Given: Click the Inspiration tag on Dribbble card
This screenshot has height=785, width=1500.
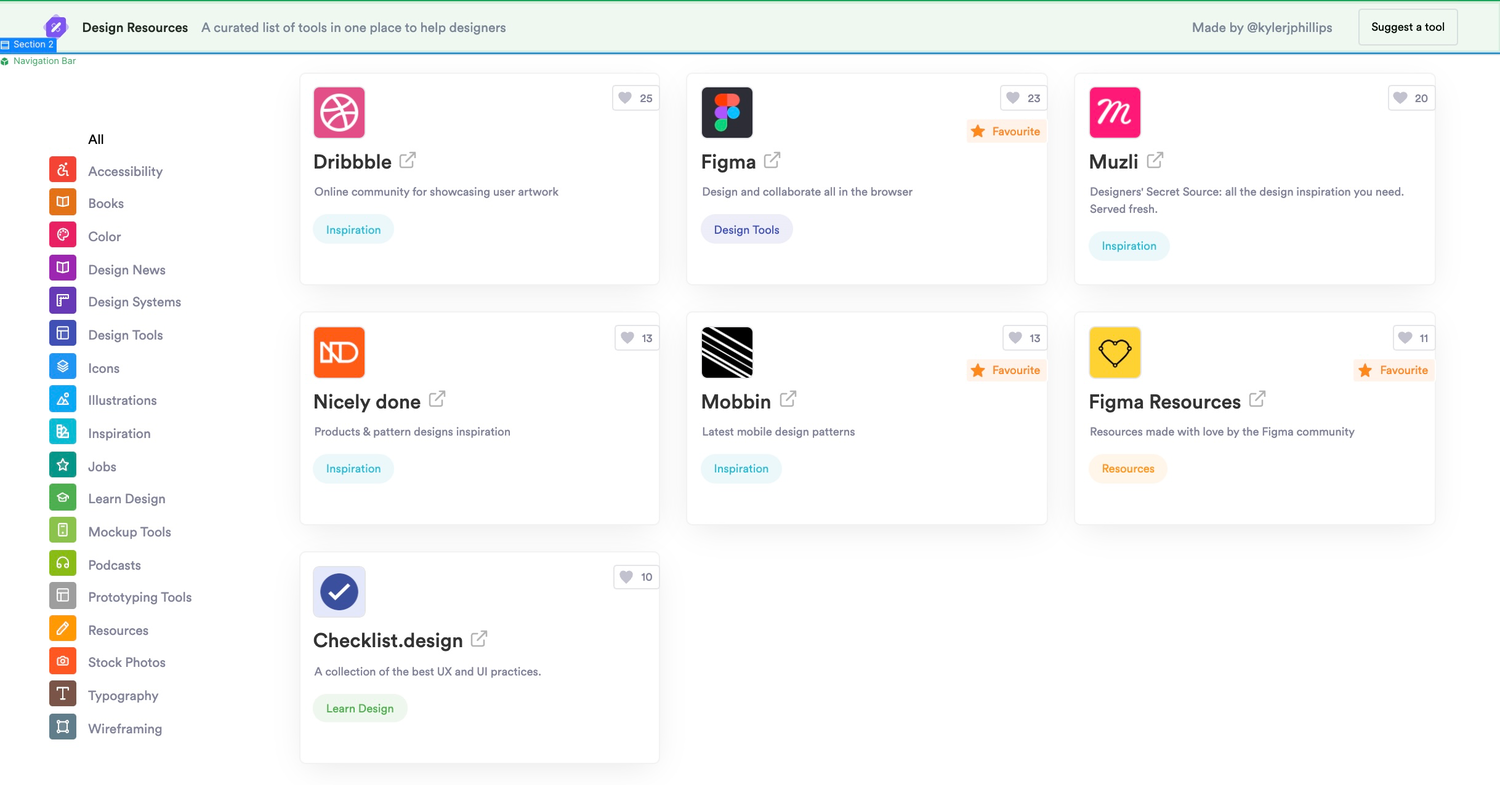Looking at the screenshot, I should [353, 230].
